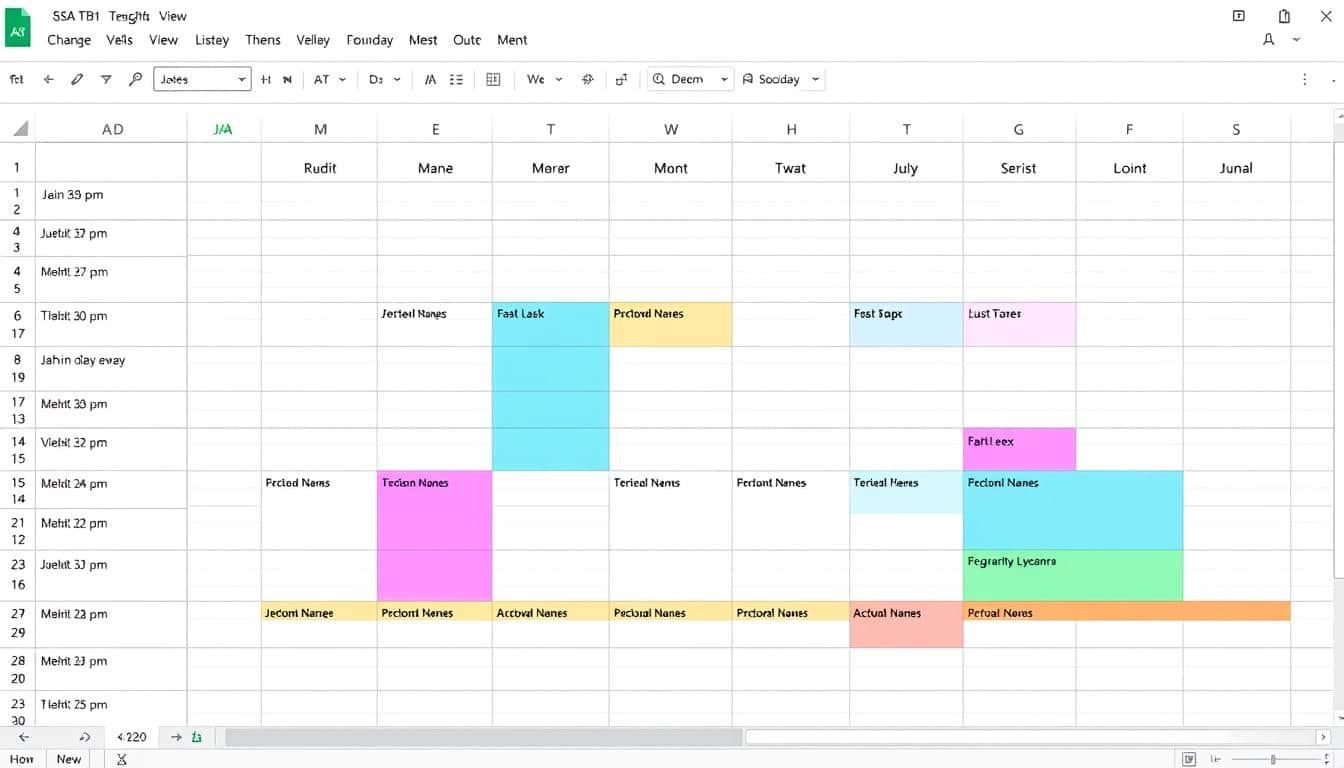This screenshot has width=1344, height=768.
Task: Switch to the 'How' tab
Action: (21, 759)
